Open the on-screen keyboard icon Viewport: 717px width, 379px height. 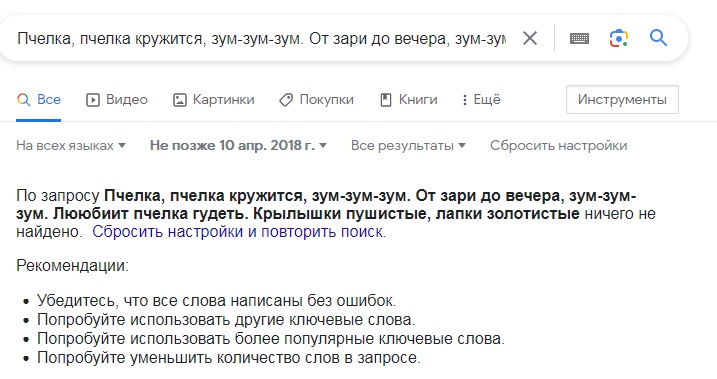click(x=579, y=38)
